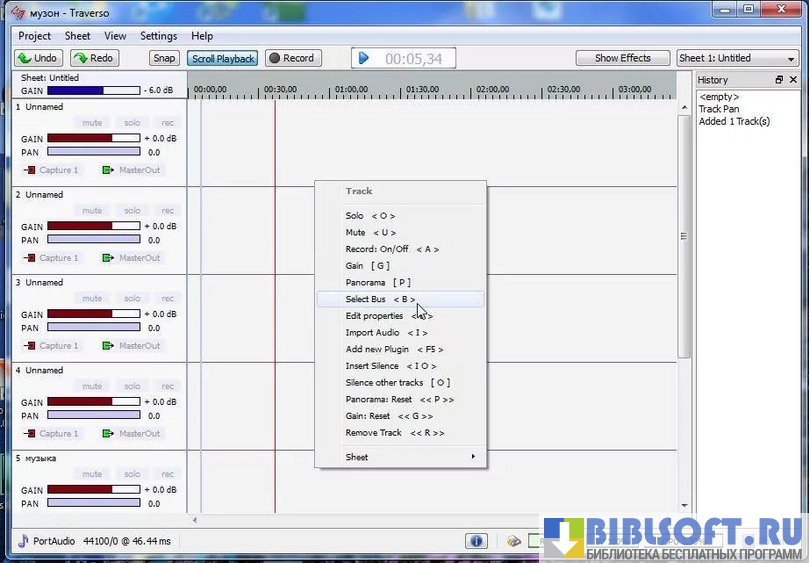Open the Settings menu in the menu bar
809x563 pixels.
(x=158, y=36)
